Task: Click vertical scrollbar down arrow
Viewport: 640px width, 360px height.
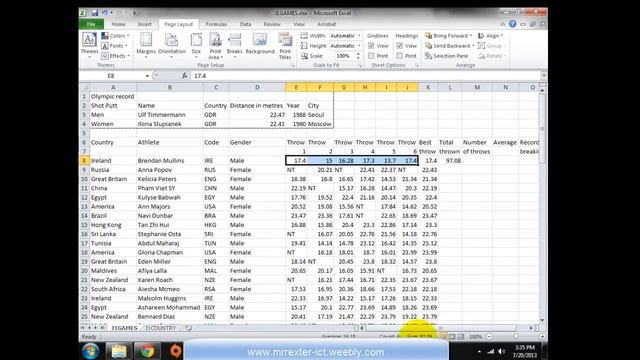Action: pos(542,321)
